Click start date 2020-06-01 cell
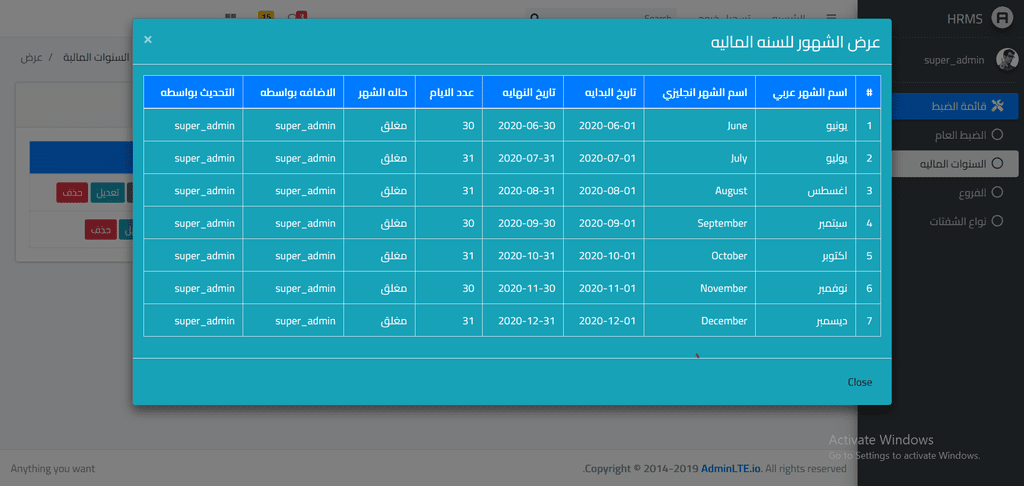The width and height of the screenshot is (1024, 486). coord(603,125)
